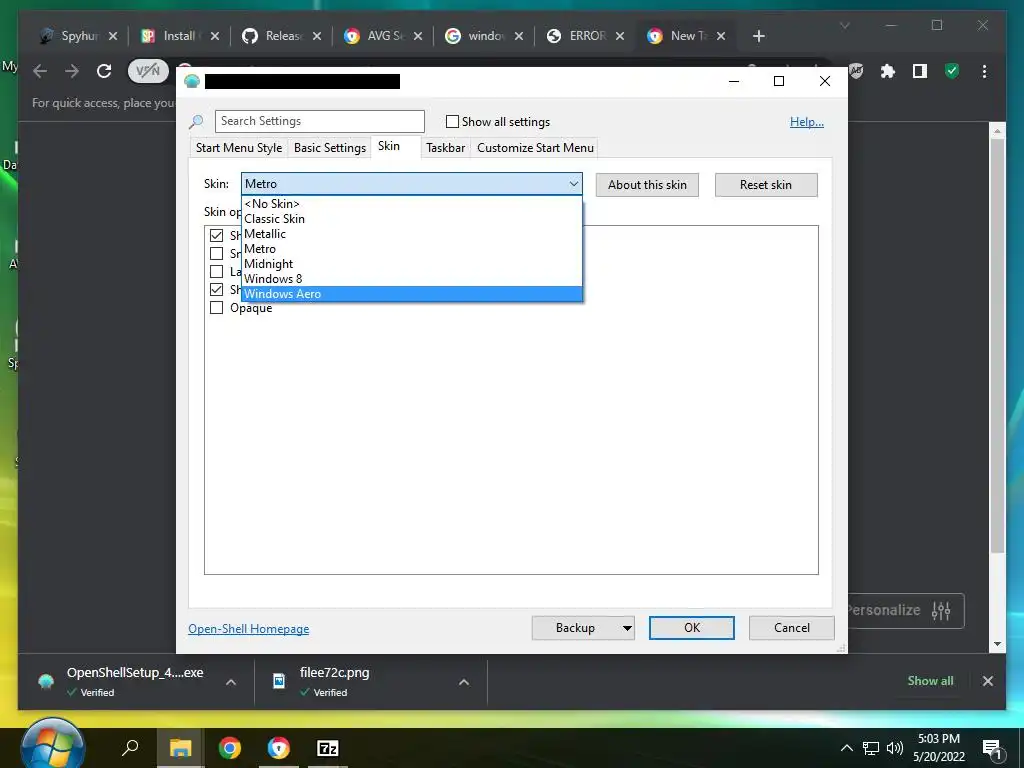Select Windows Aero in skin list
The image size is (1024, 768).
click(x=411, y=294)
